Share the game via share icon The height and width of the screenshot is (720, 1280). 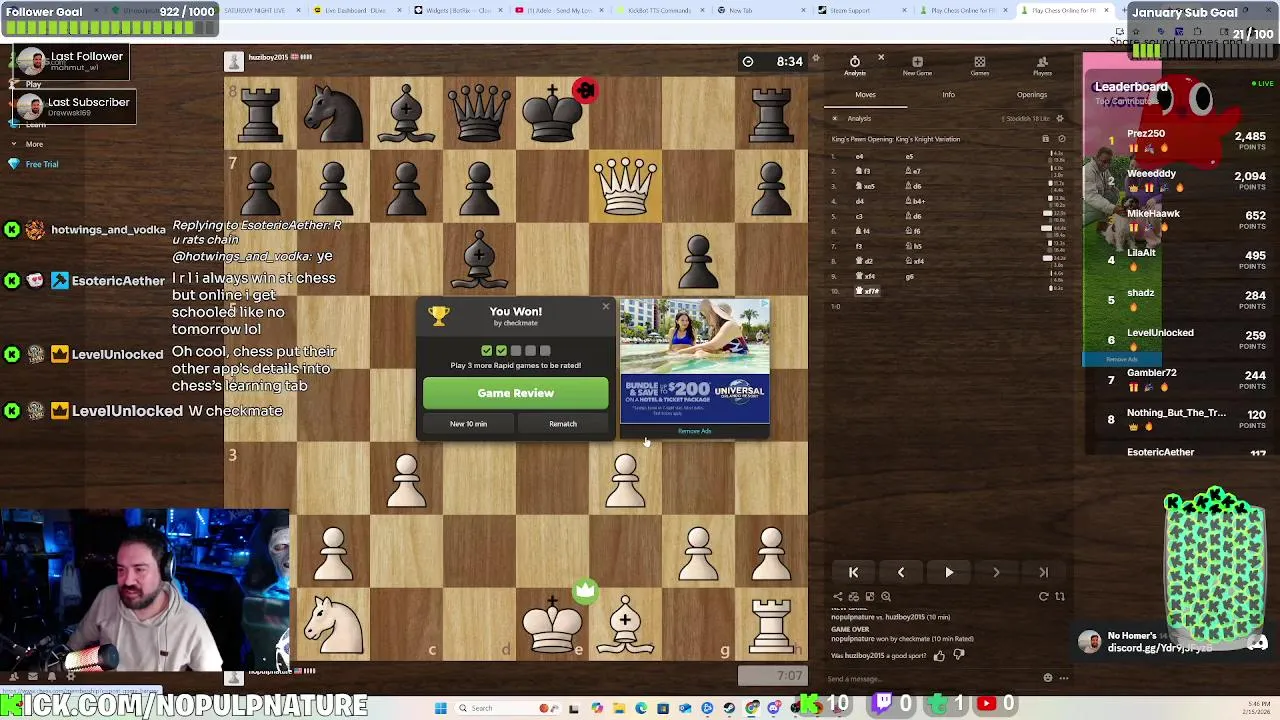(838, 597)
